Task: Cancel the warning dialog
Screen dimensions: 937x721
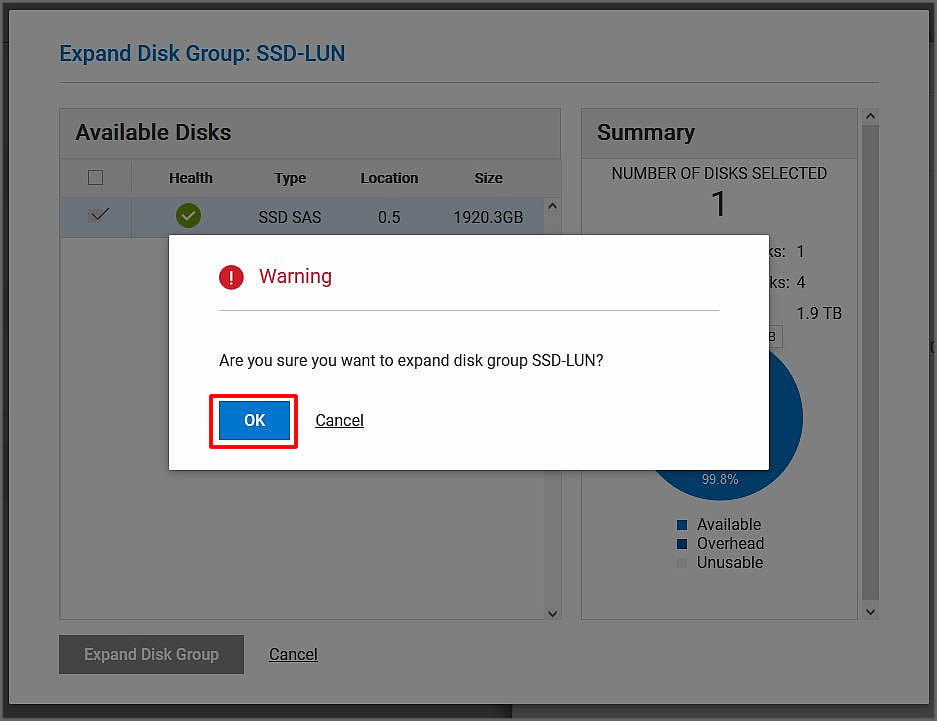Action: click(339, 421)
